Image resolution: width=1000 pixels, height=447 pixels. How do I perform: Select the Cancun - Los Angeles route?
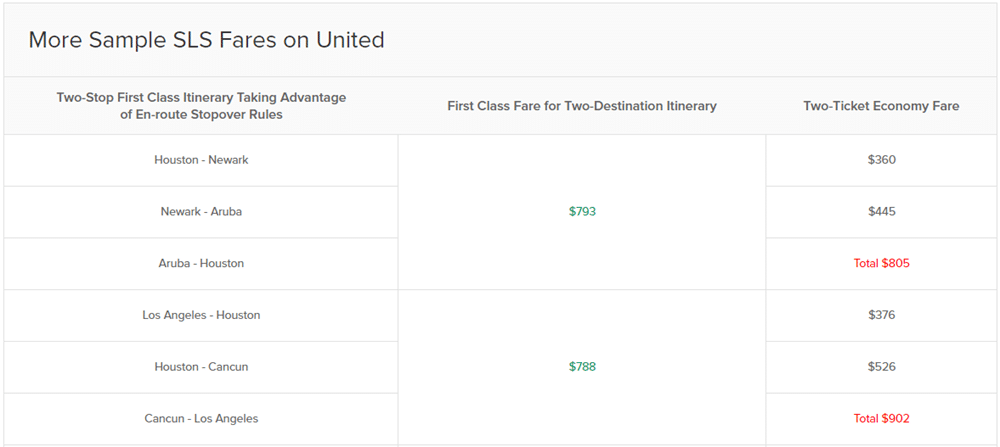(201, 419)
